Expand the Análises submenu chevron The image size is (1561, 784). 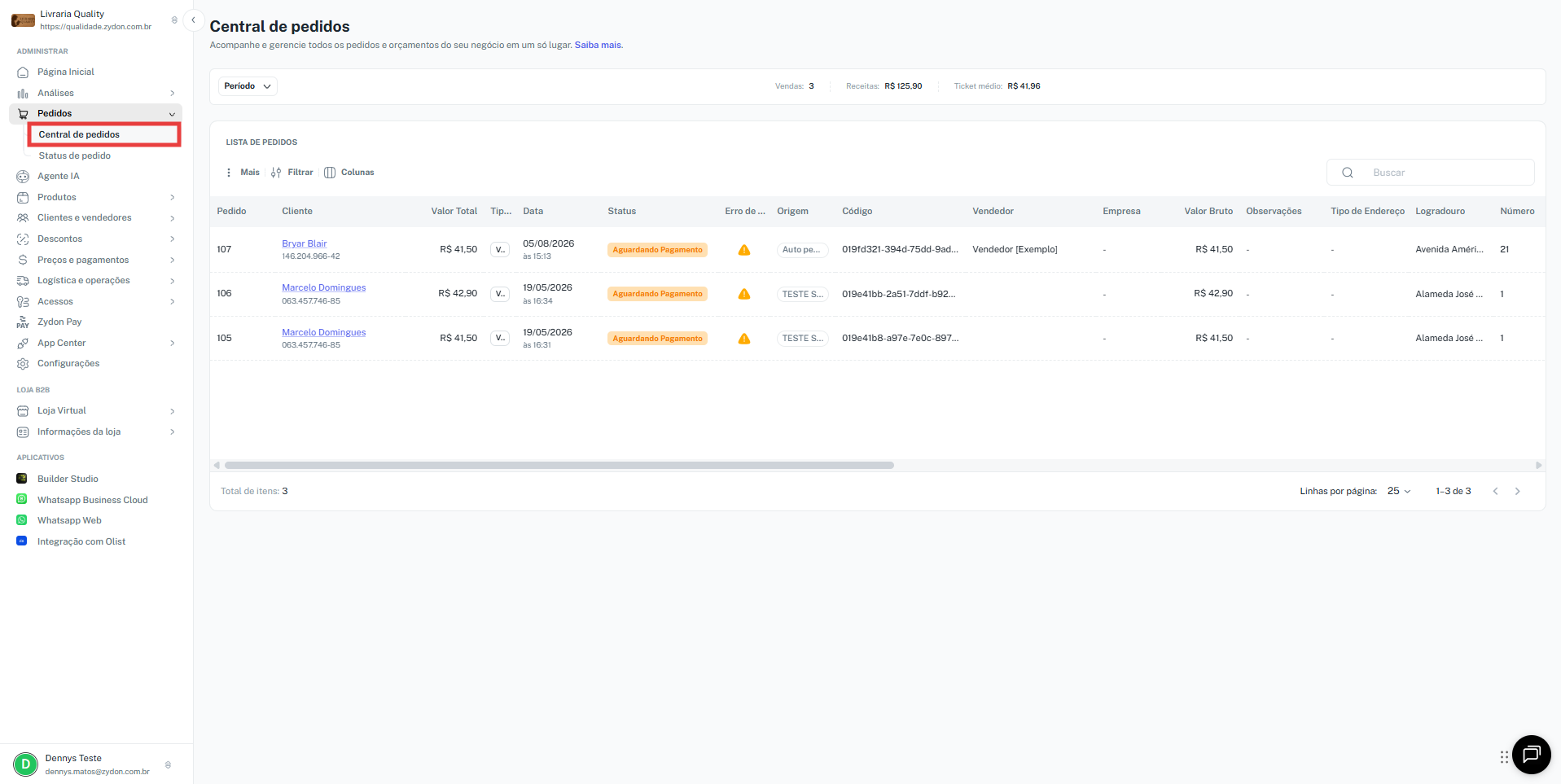pos(172,94)
